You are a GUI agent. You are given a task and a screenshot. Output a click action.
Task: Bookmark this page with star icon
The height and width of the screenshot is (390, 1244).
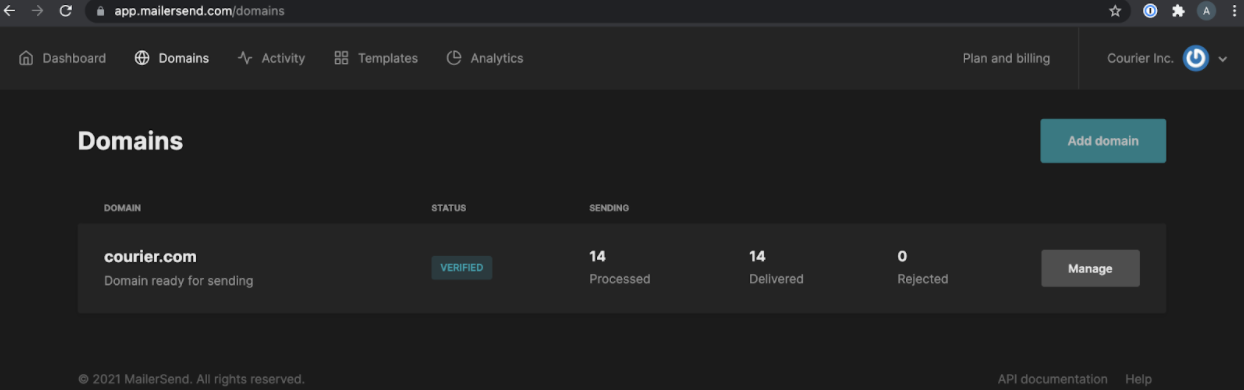click(x=1115, y=11)
